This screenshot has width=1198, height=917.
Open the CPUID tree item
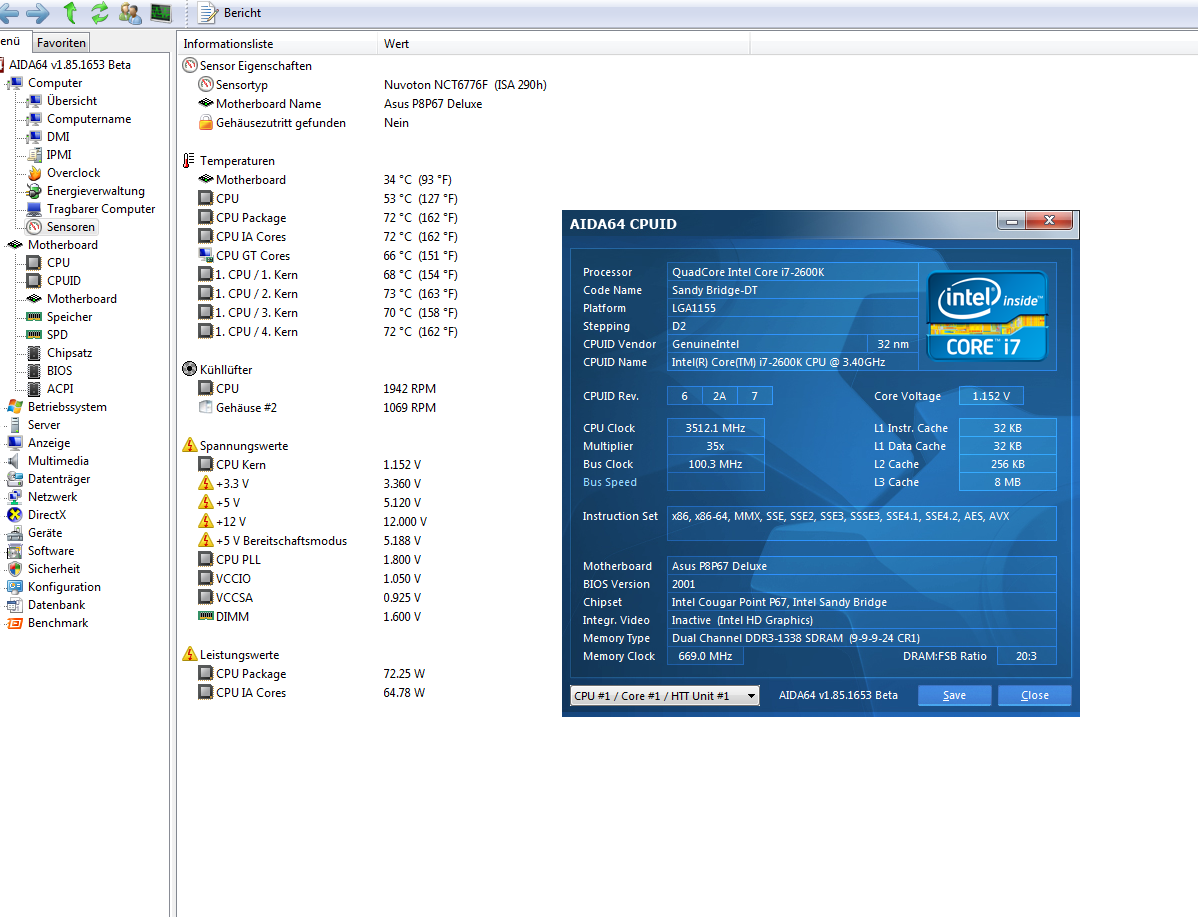click(x=63, y=280)
